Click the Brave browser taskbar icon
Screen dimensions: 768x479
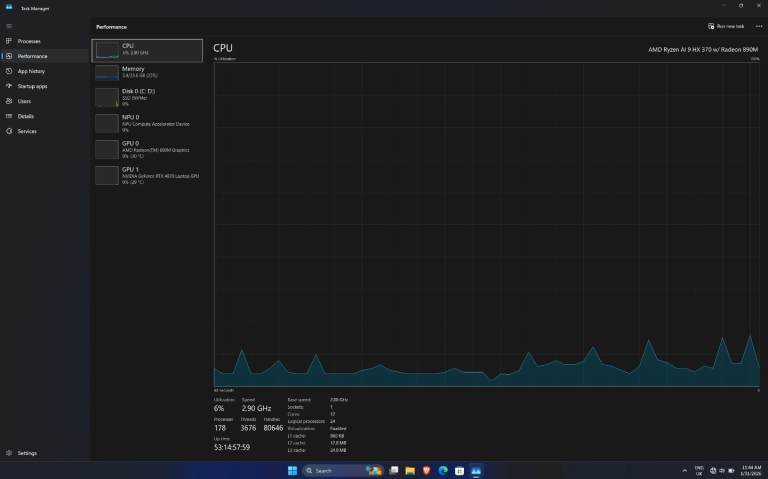point(426,470)
